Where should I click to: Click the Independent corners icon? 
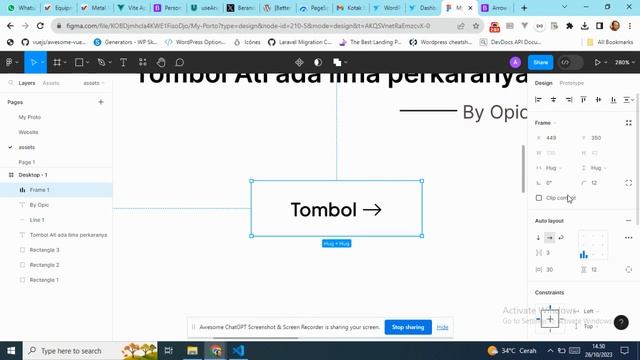629,183
